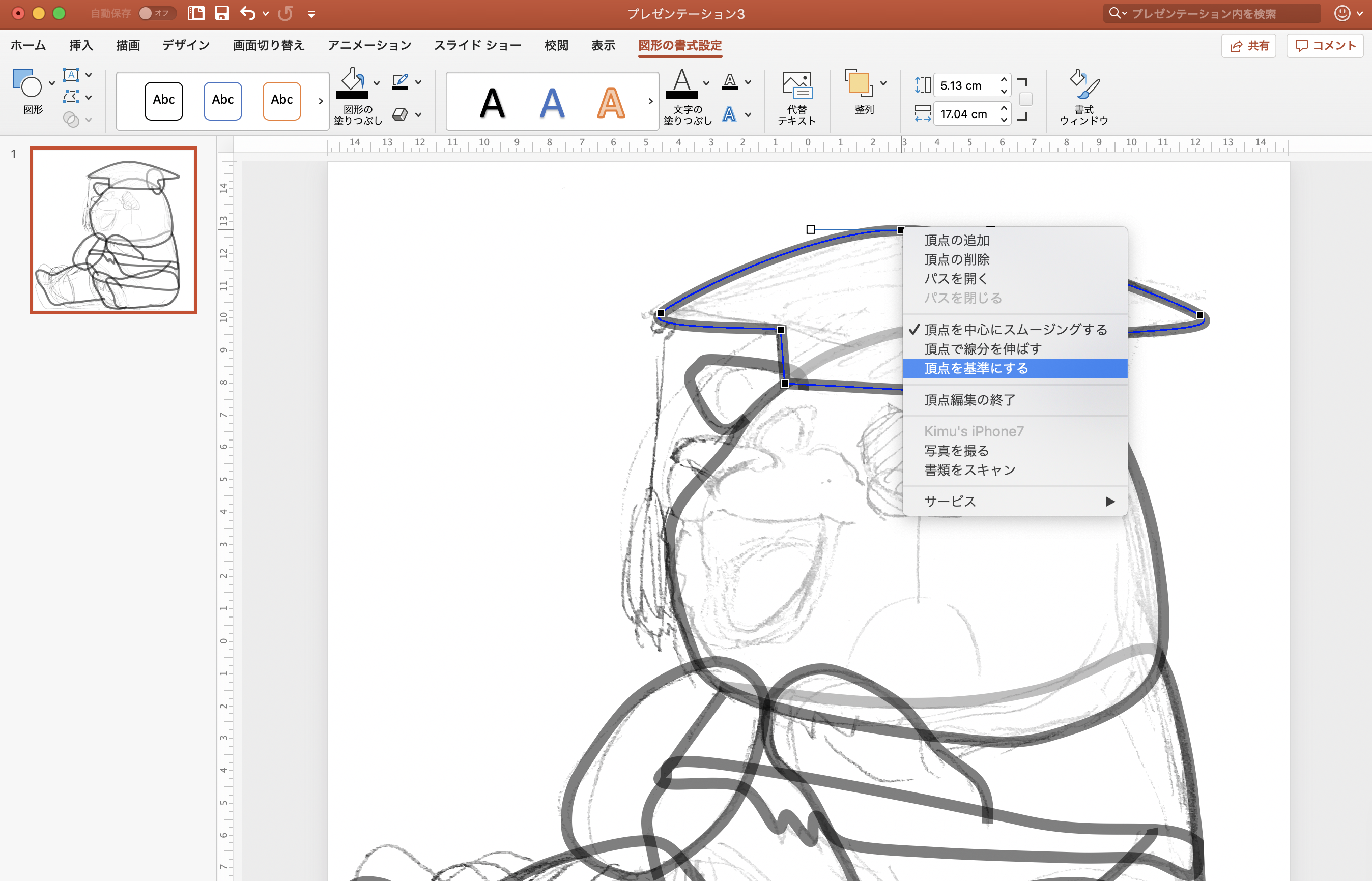This screenshot has width=1372, height=881.
Task: Choose 頂点の削除 in context menu
Action: click(1015, 260)
